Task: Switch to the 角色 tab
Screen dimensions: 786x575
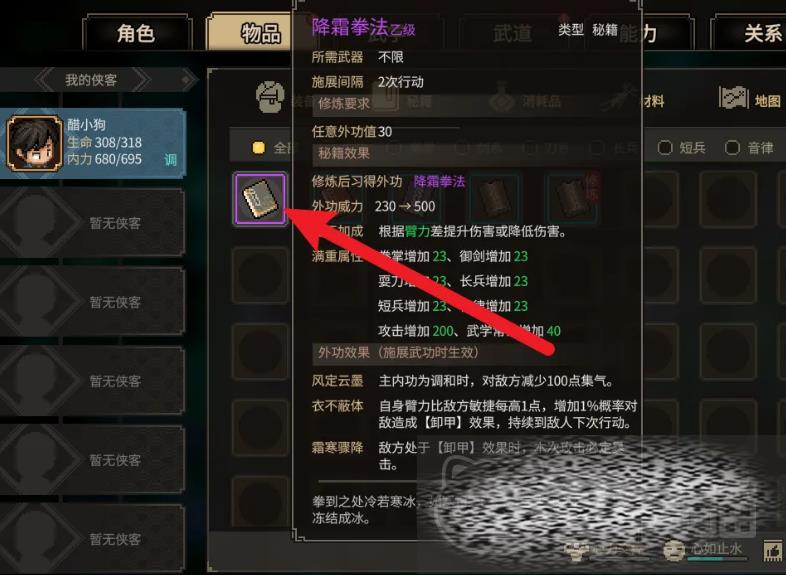Action: pyautogui.click(x=136, y=33)
